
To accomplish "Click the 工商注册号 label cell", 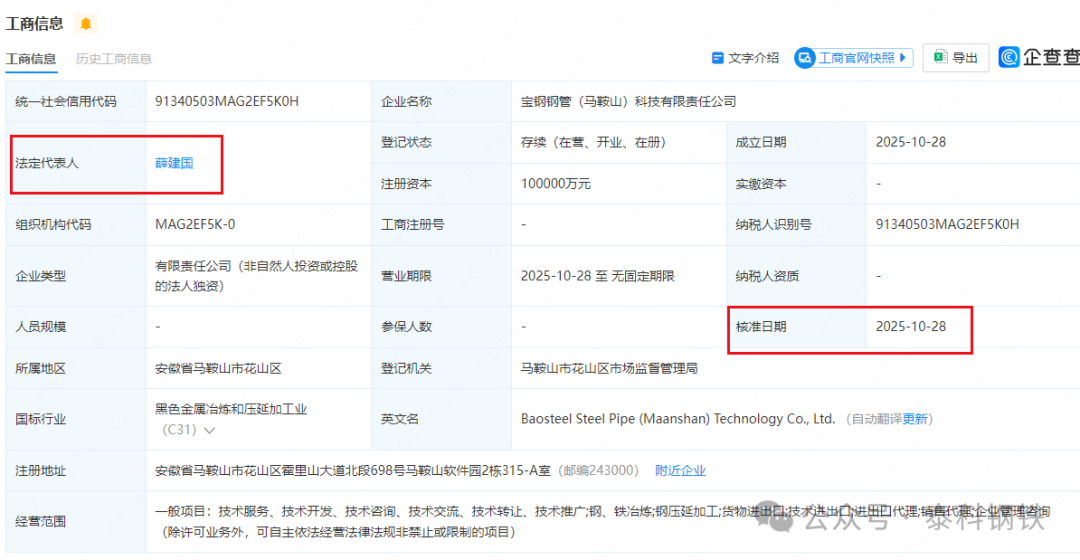I will [442, 225].
